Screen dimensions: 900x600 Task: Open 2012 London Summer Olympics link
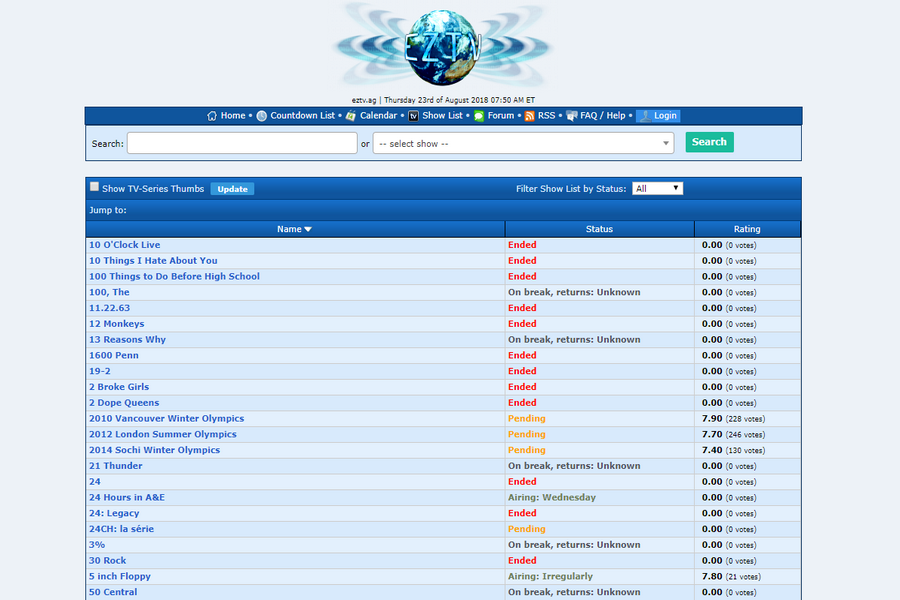tap(163, 434)
